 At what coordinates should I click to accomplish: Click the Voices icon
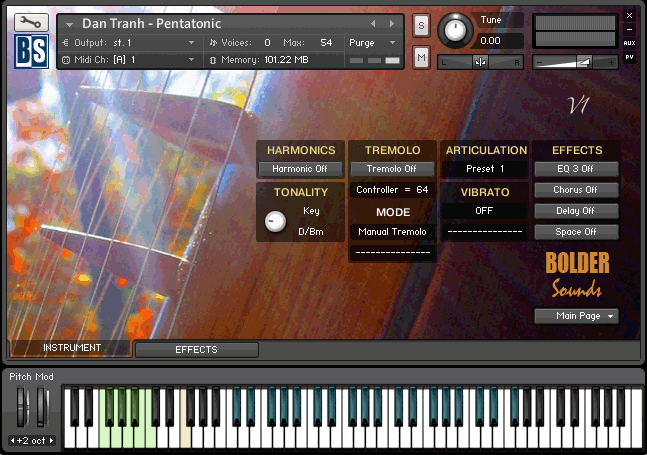[x=213, y=42]
